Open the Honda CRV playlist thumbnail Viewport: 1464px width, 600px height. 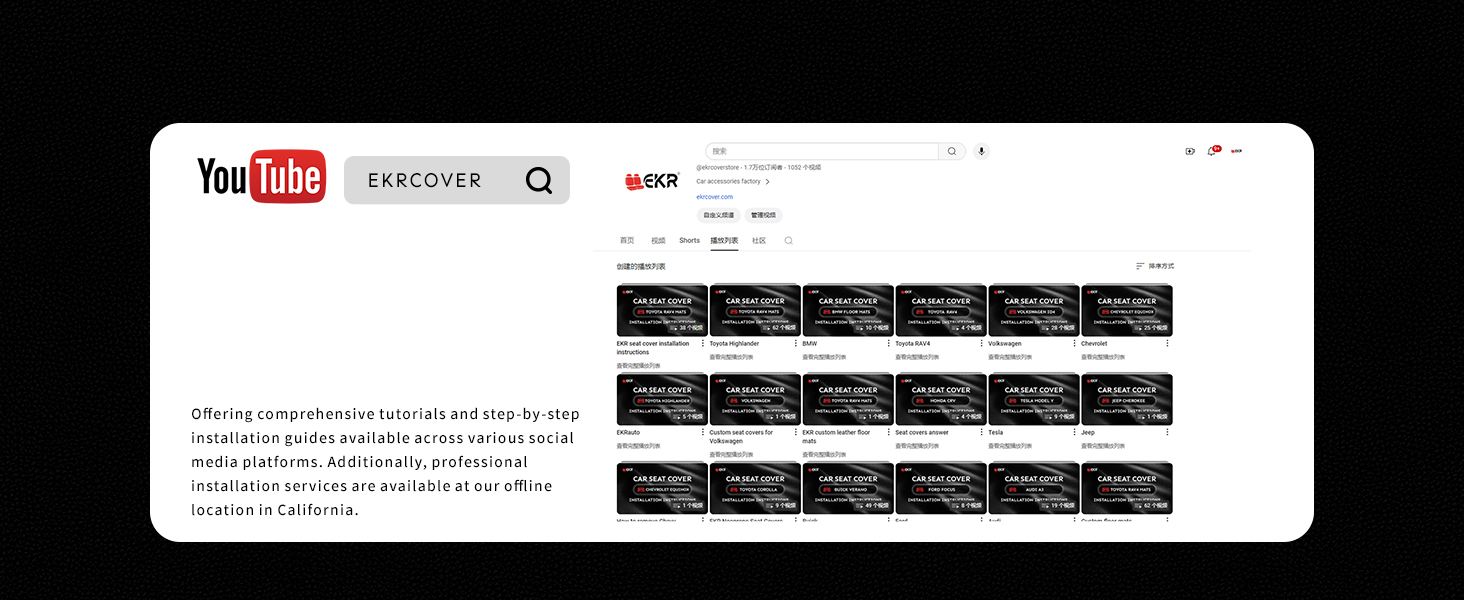click(x=941, y=399)
